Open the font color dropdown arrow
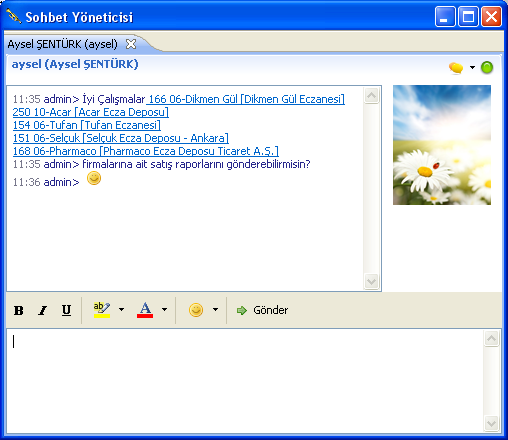Screen dimensions: 508x440 tap(164, 310)
